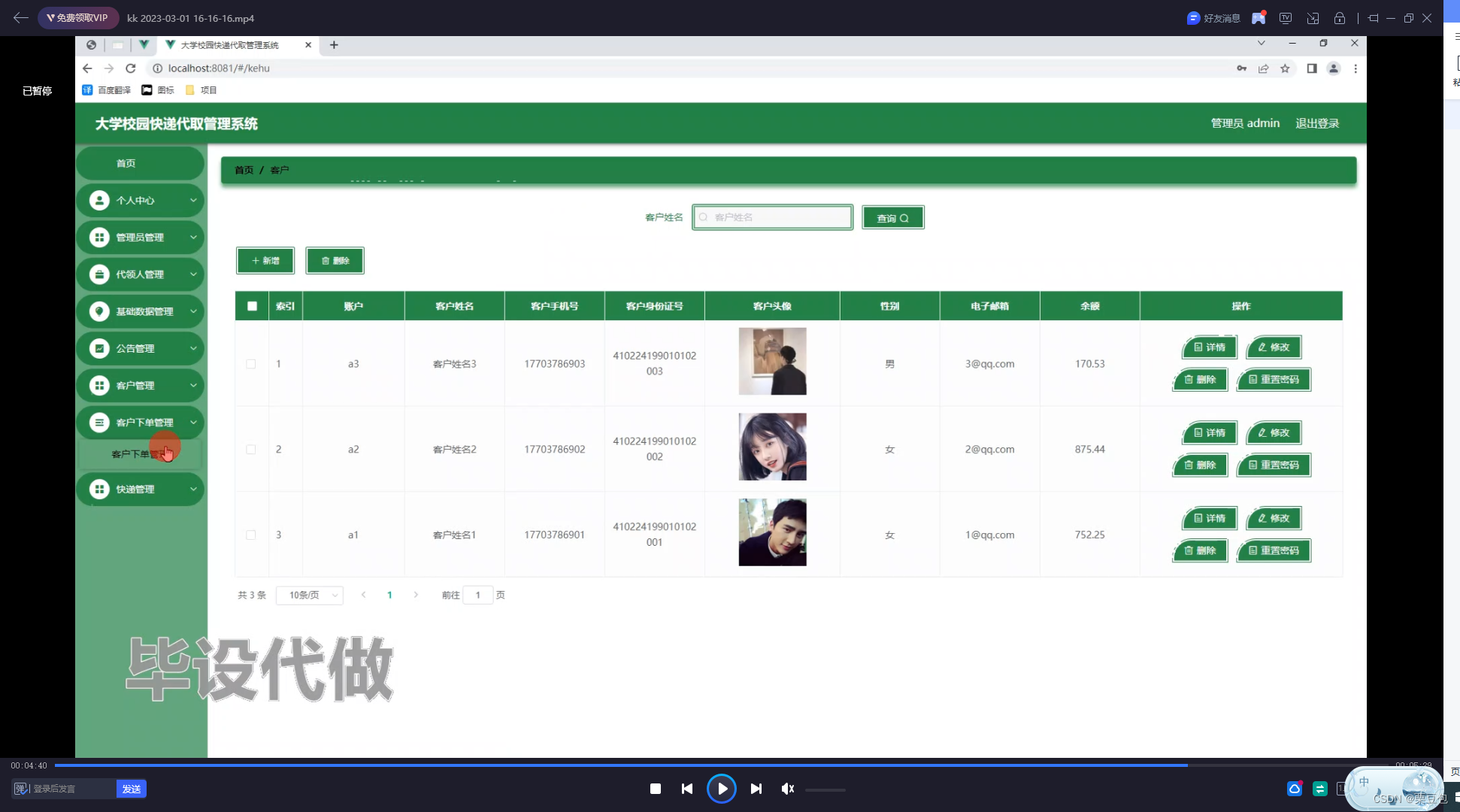Viewport: 1460px width, 812px height.
Task: Mute the video player volume icon
Action: (787, 789)
